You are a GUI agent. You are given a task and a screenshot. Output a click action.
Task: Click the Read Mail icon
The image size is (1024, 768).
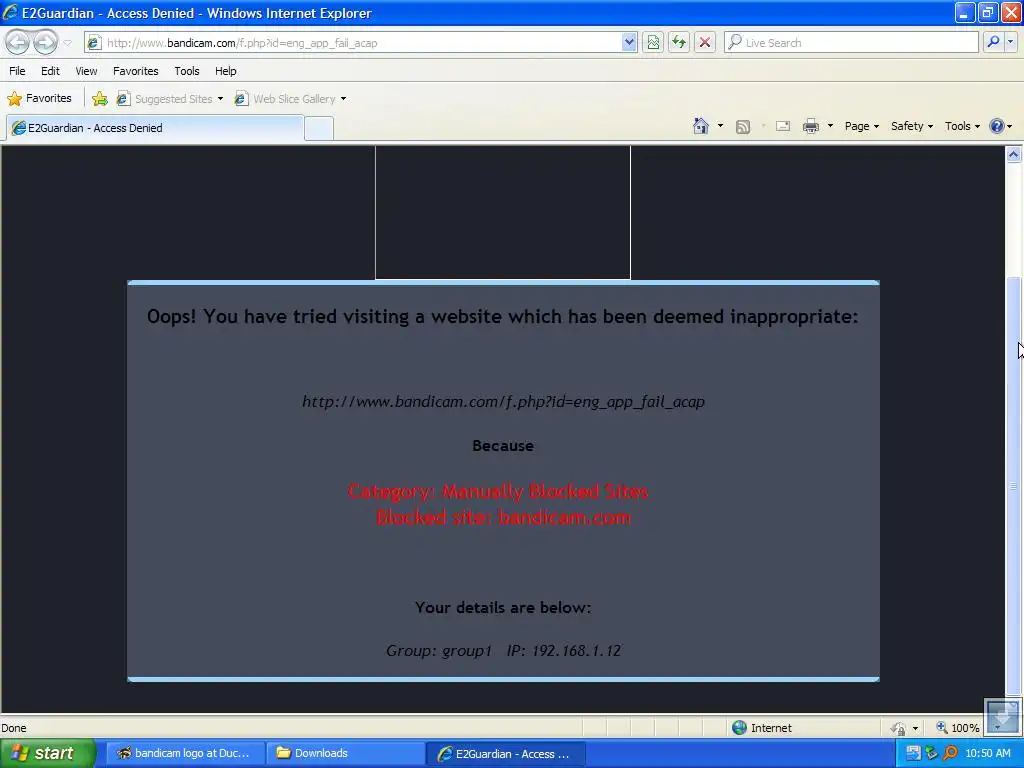(x=783, y=127)
